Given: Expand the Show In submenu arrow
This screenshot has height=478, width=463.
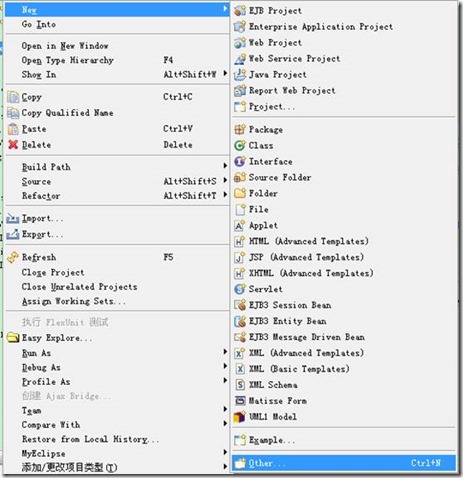Looking at the screenshot, I should click(x=225, y=73).
